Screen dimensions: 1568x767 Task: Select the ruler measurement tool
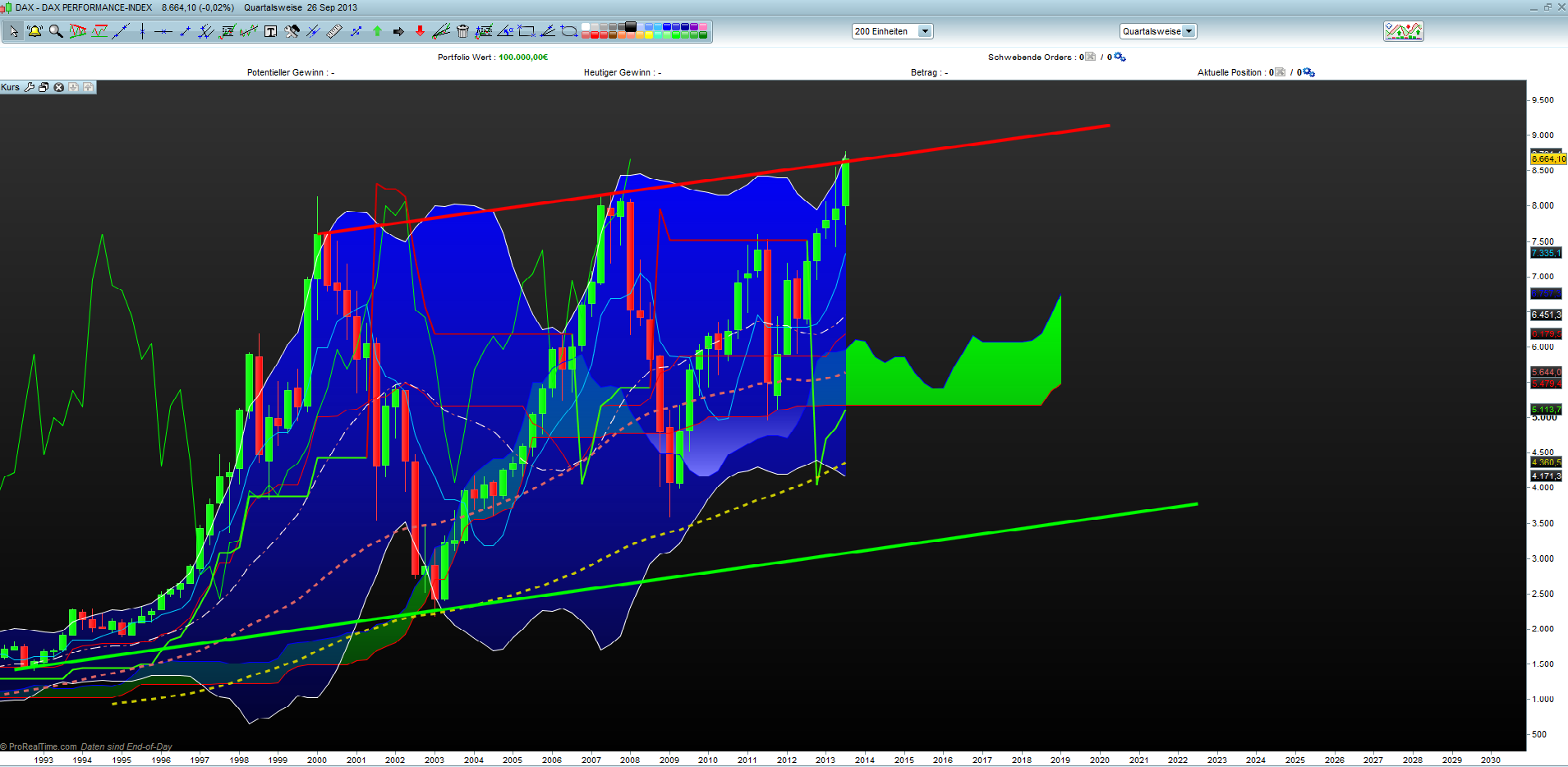coord(334,31)
